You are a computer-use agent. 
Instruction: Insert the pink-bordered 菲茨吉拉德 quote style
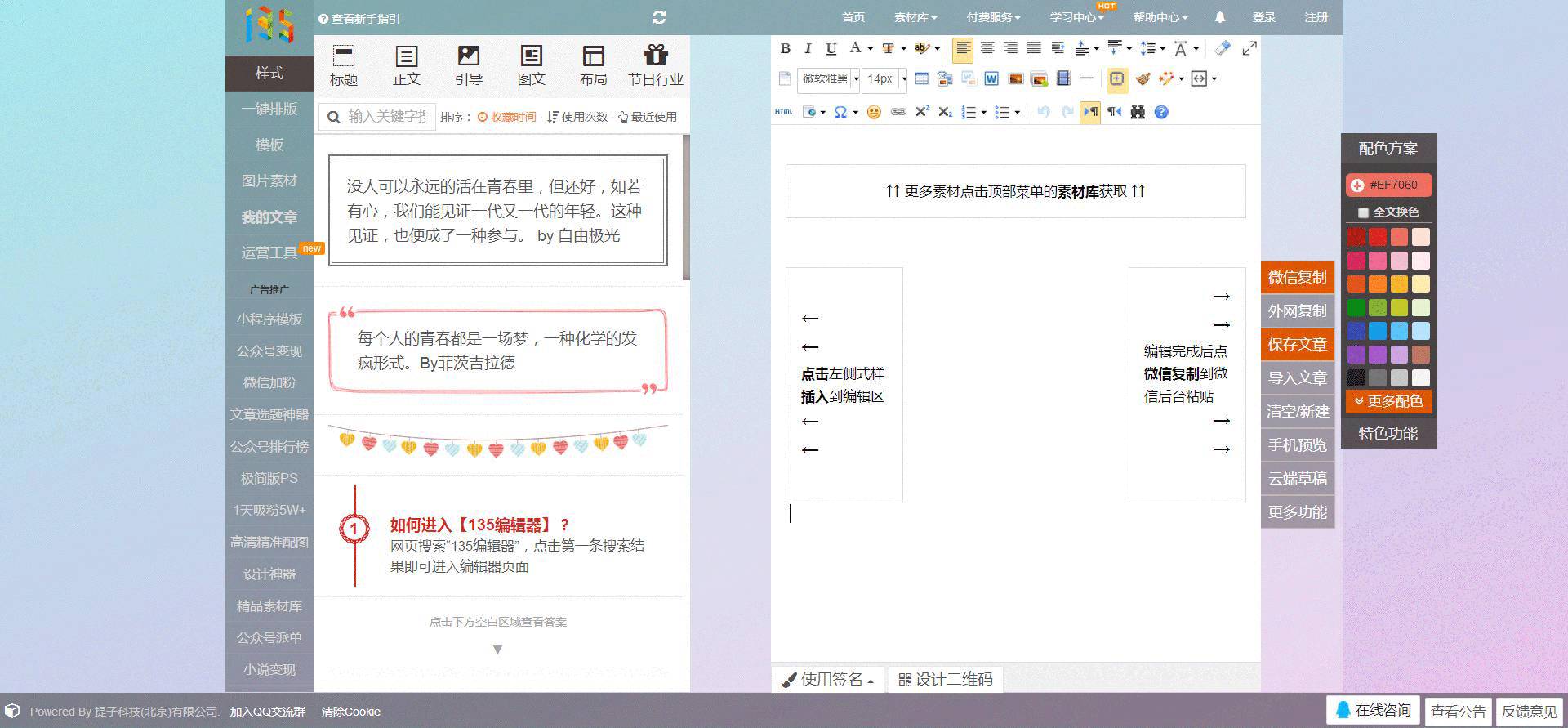[x=498, y=351]
